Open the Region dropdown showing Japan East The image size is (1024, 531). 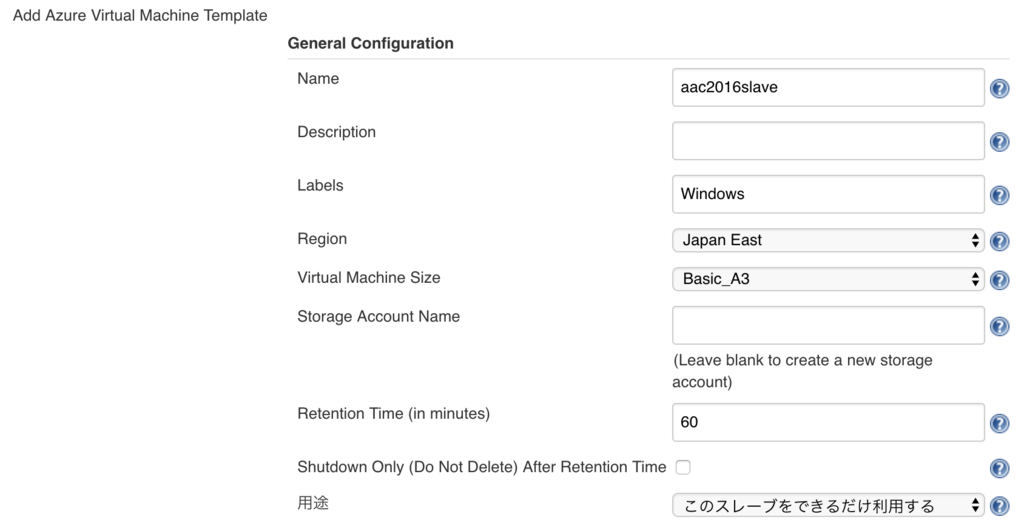click(x=828, y=240)
